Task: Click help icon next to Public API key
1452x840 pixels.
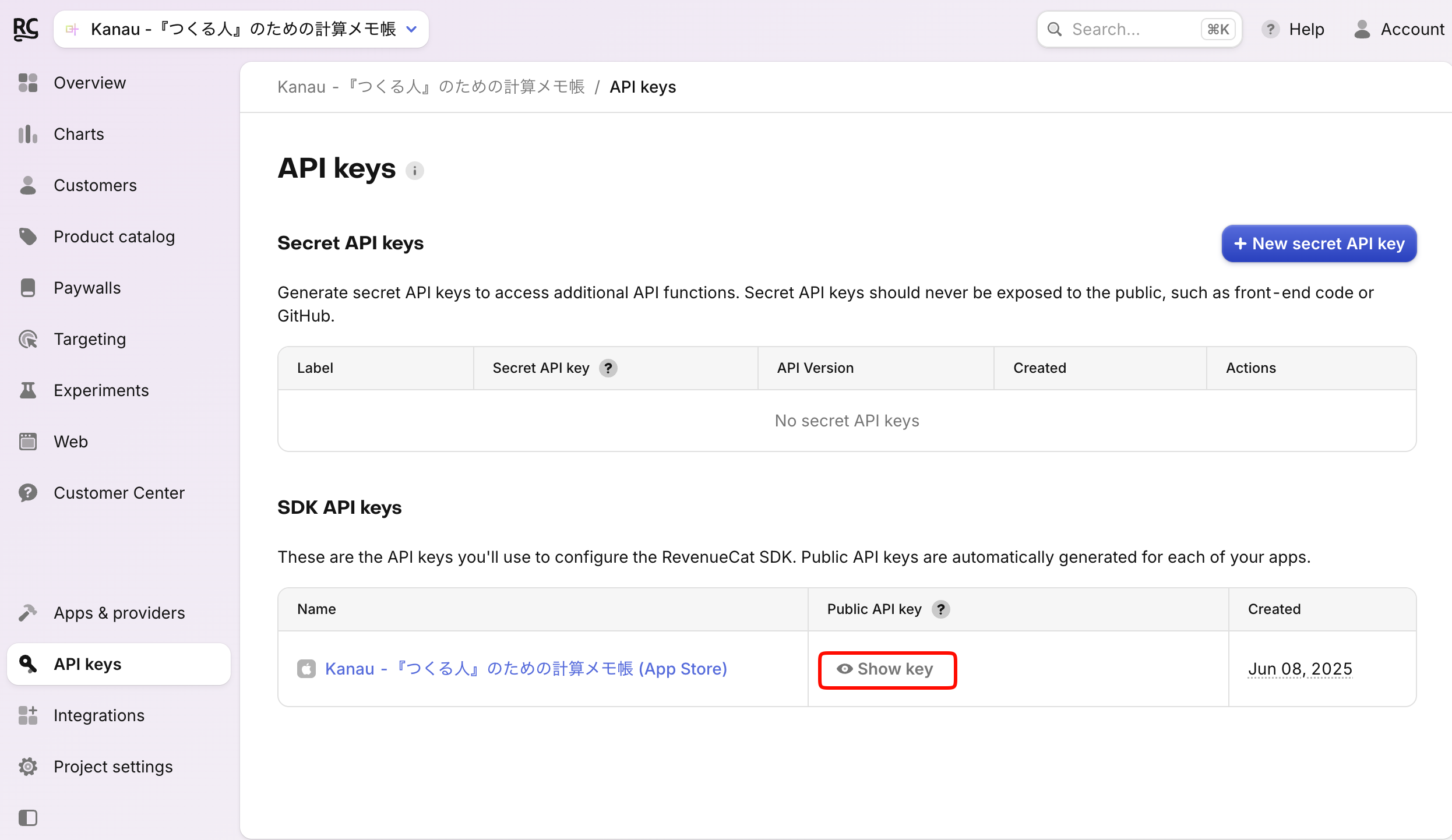Action: pos(941,609)
